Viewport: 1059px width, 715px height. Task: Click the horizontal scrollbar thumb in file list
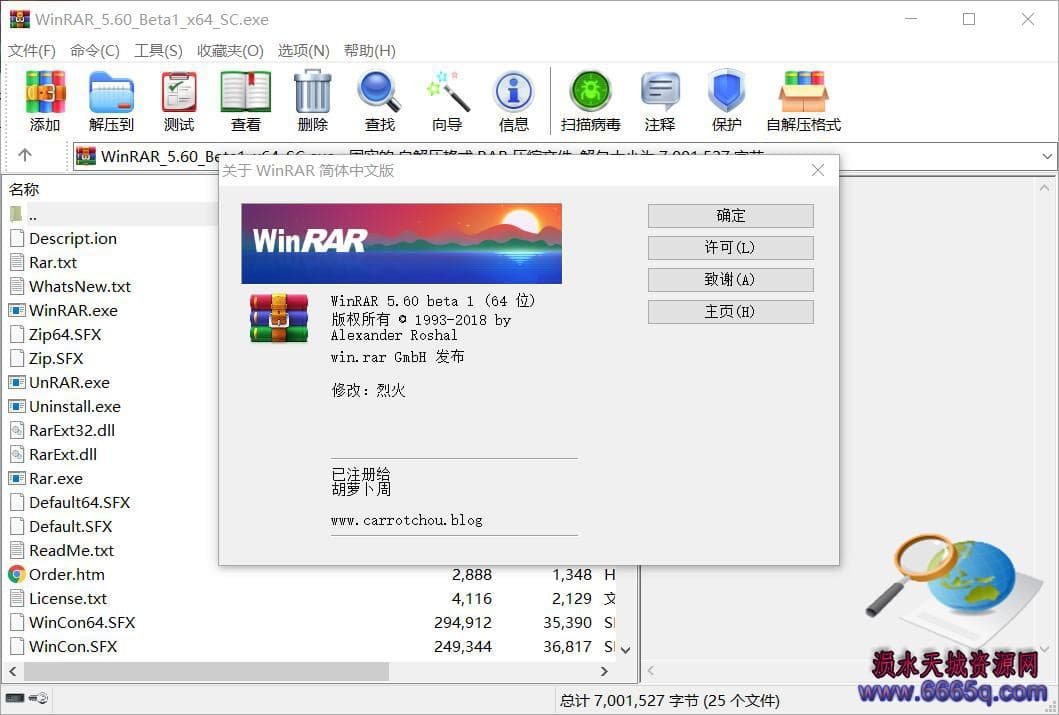click(207, 671)
